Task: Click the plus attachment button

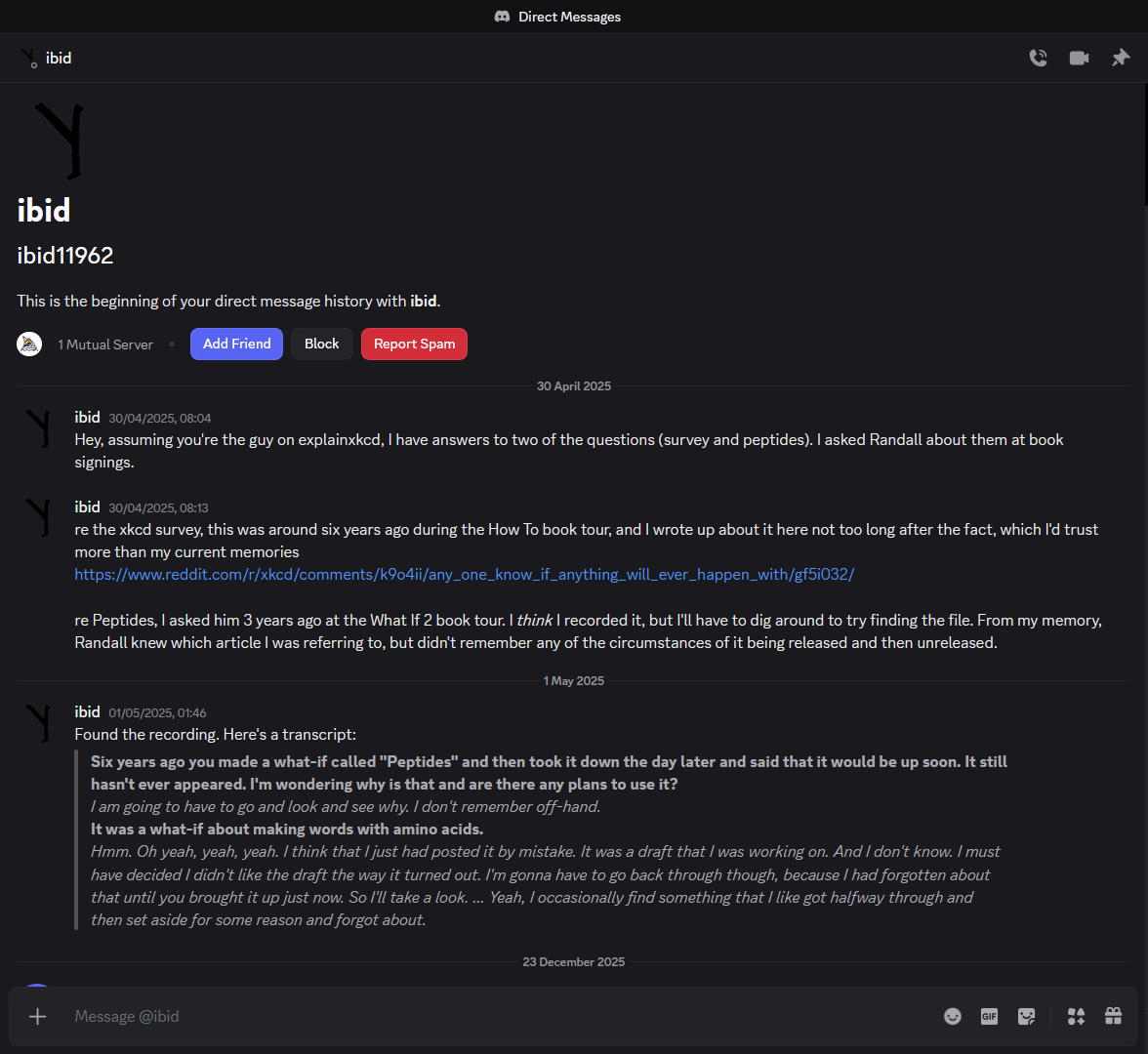Action: tap(37, 1017)
